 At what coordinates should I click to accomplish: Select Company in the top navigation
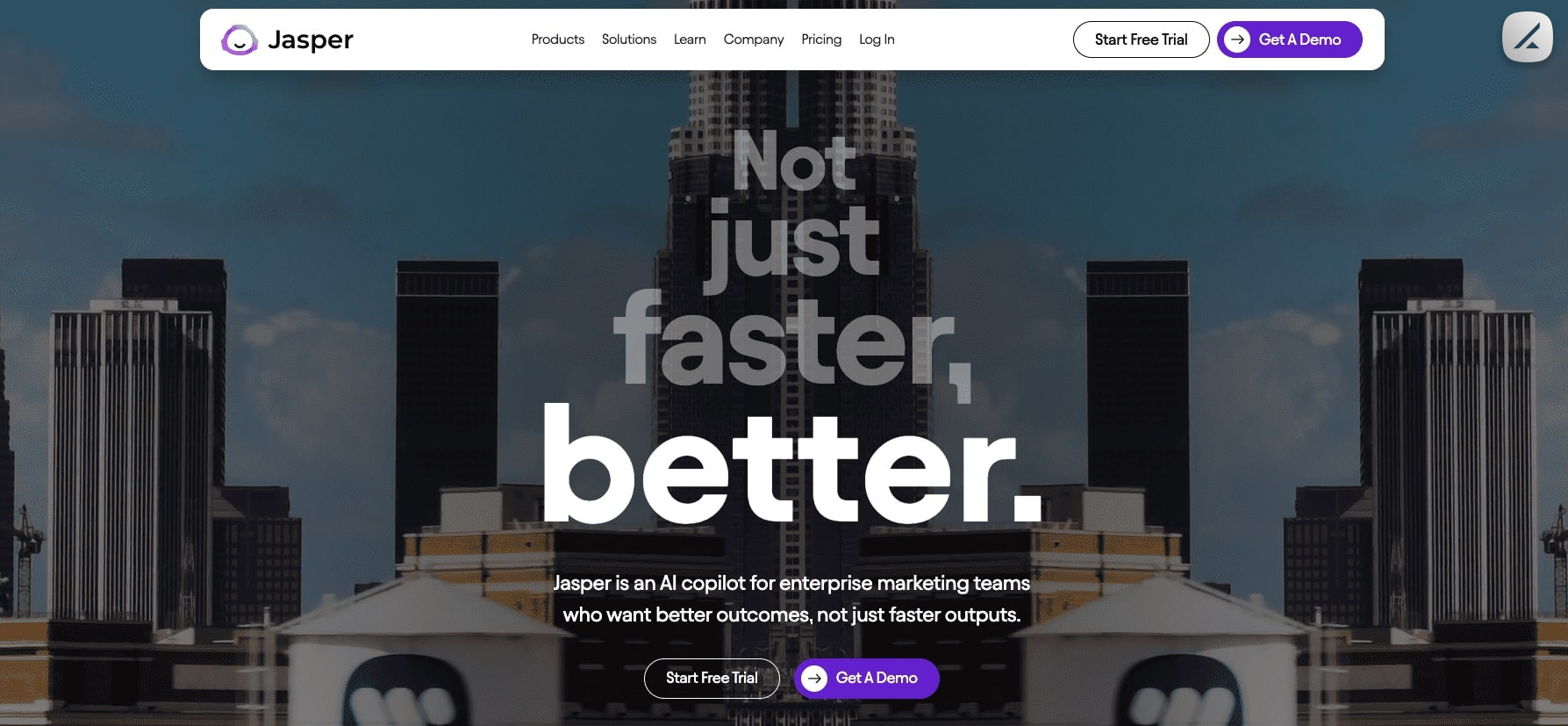[754, 40]
